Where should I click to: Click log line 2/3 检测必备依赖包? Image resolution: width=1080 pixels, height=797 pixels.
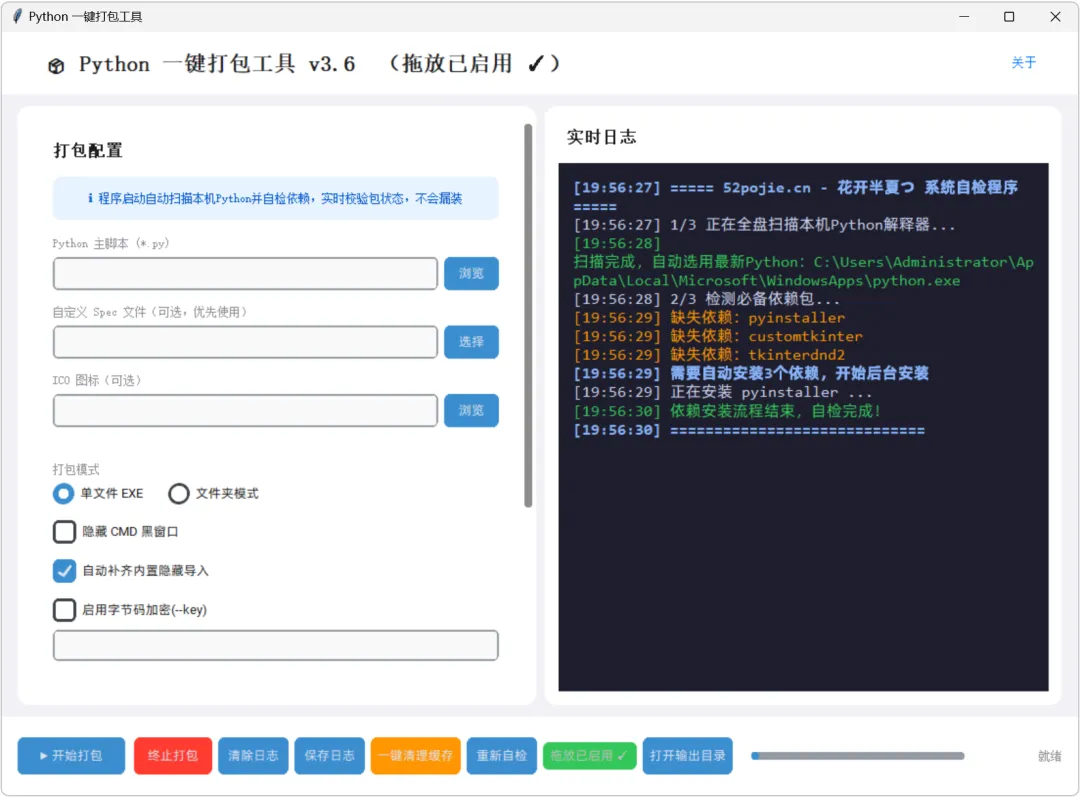pyautogui.click(x=707, y=299)
